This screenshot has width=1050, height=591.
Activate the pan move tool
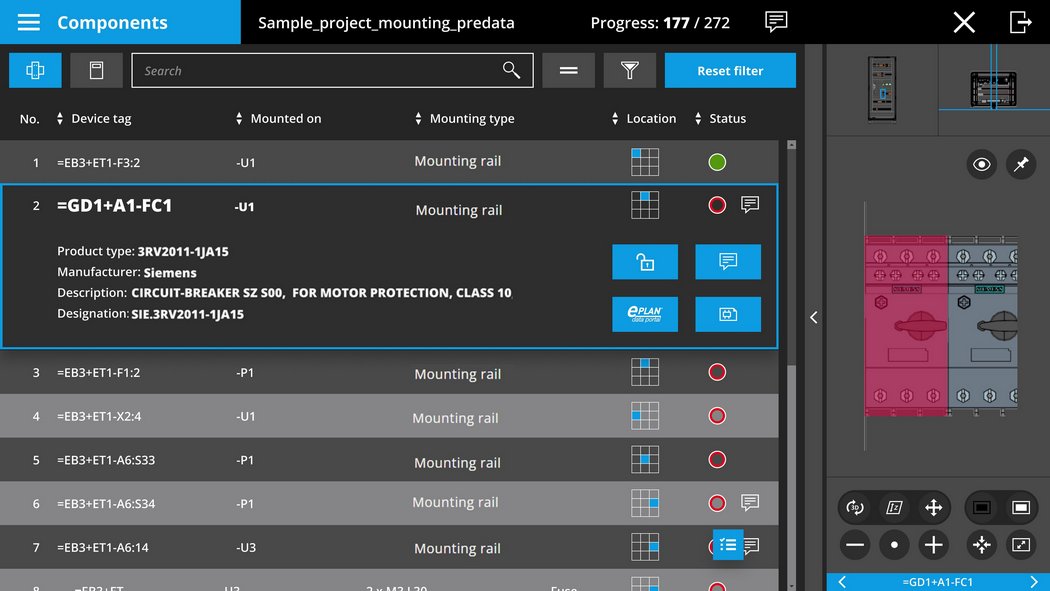point(933,507)
